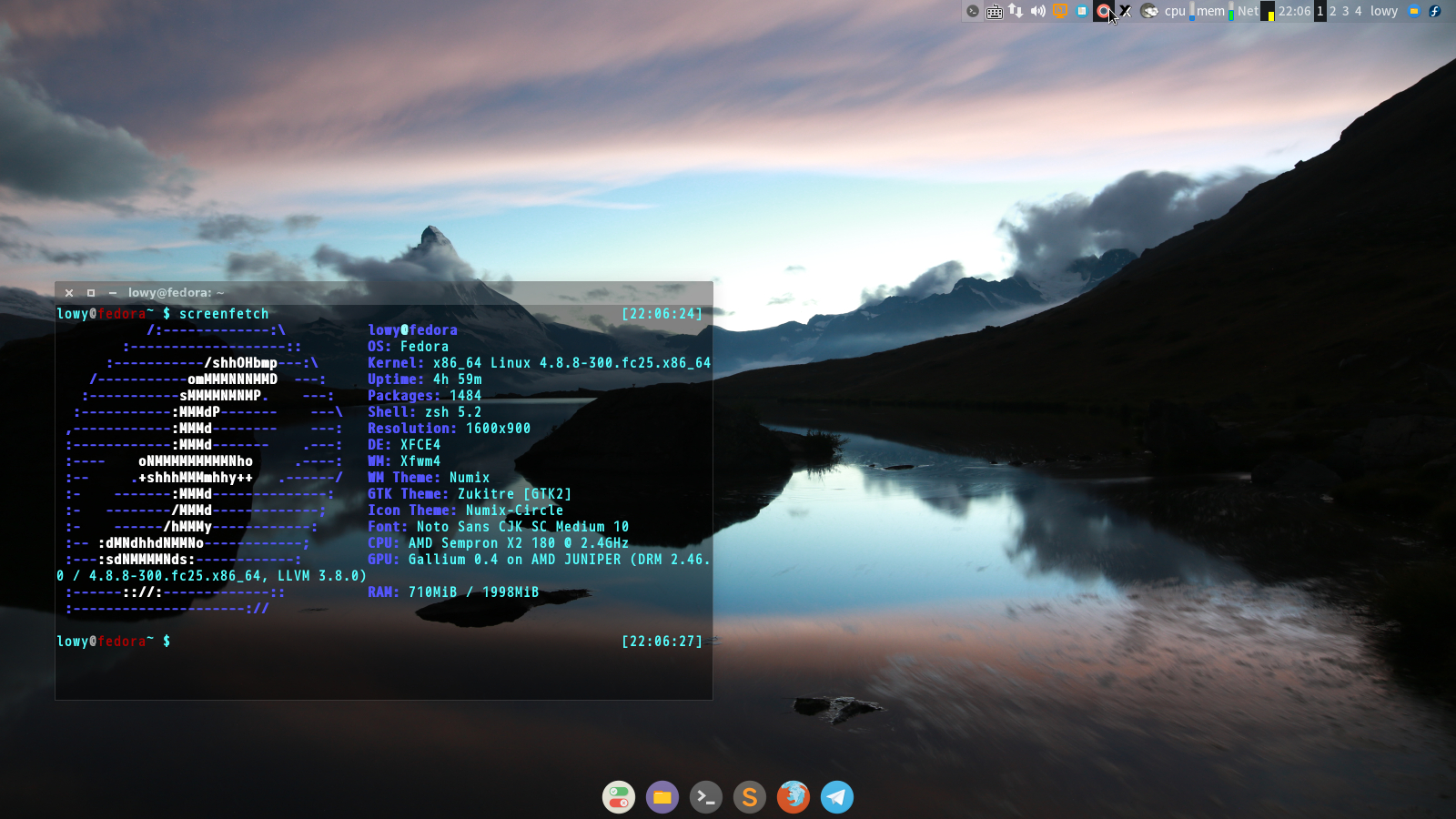Open the settings toggles dock icon
Viewport: 1456px width, 819px height.
[618, 797]
